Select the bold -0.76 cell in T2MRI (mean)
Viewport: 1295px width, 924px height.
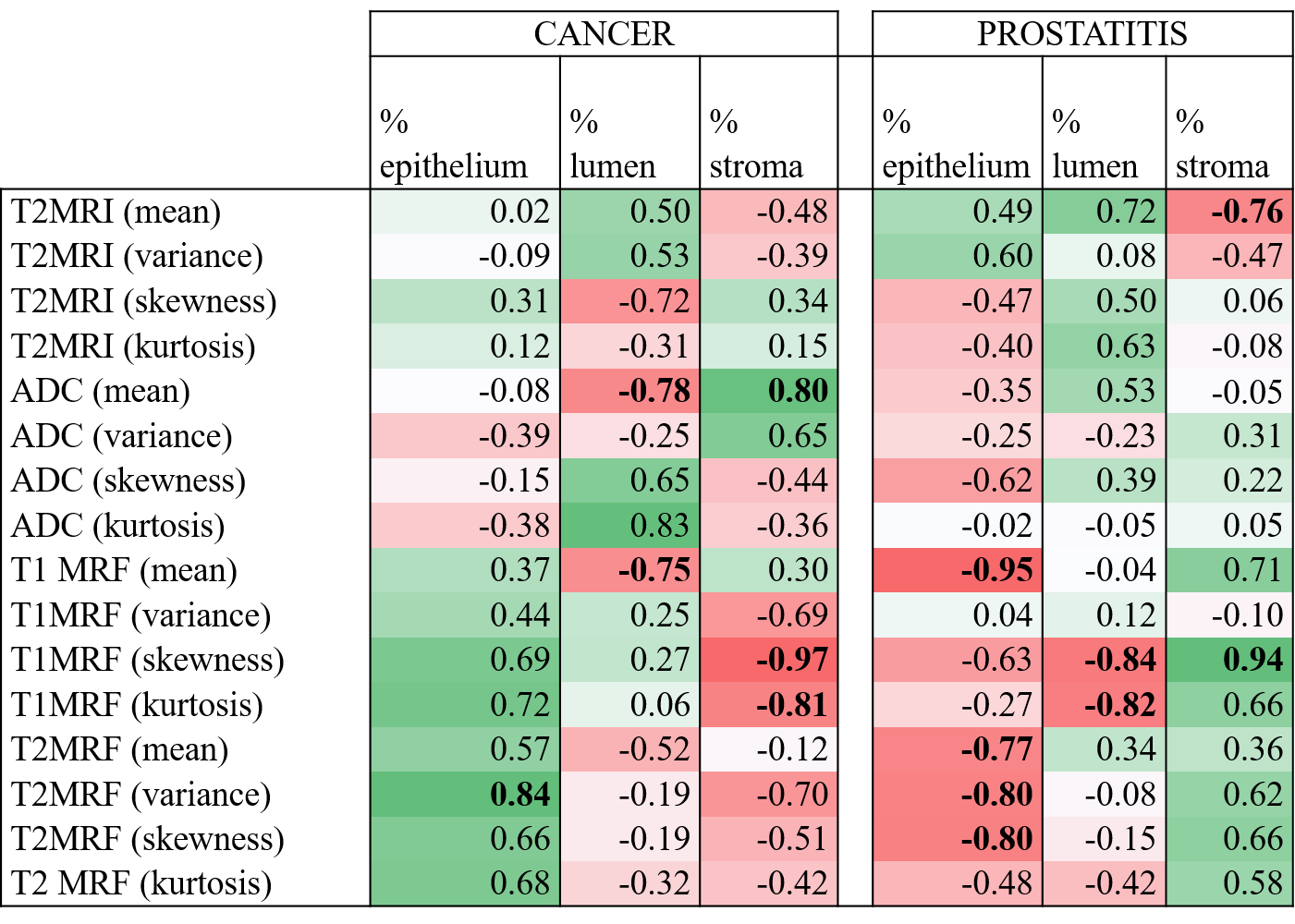1247,212
